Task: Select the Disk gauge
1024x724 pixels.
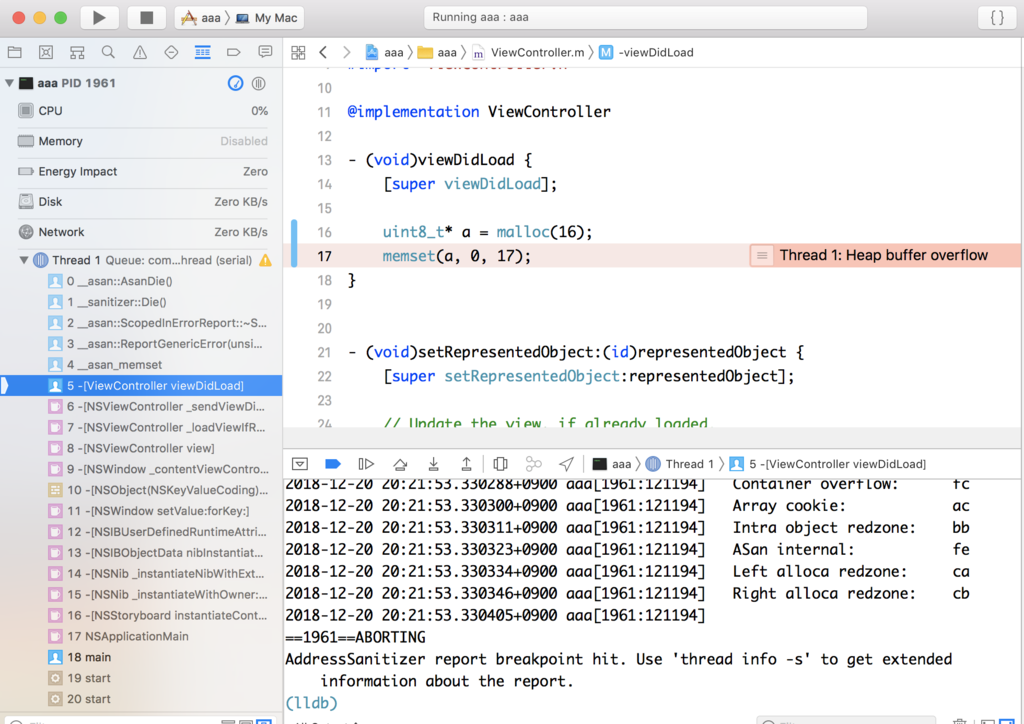Action: tap(142, 202)
